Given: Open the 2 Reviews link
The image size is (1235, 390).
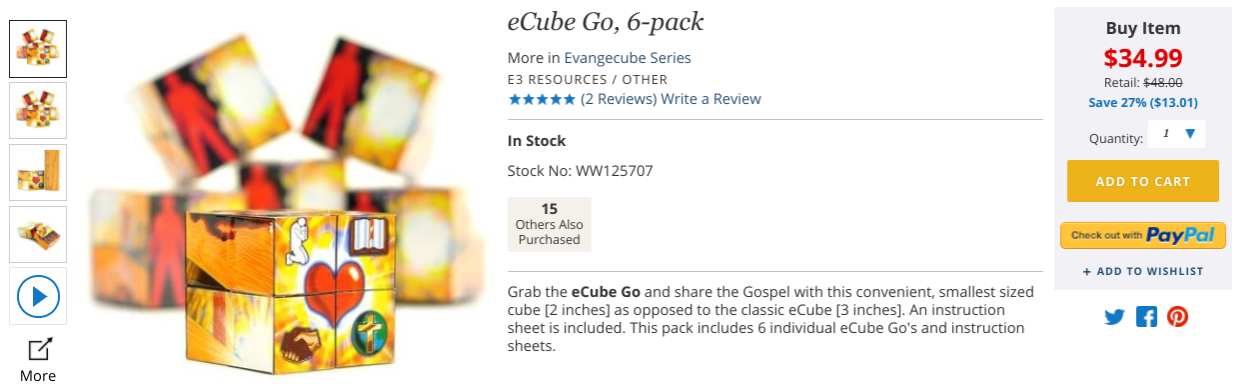Looking at the screenshot, I should (x=618, y=99).
